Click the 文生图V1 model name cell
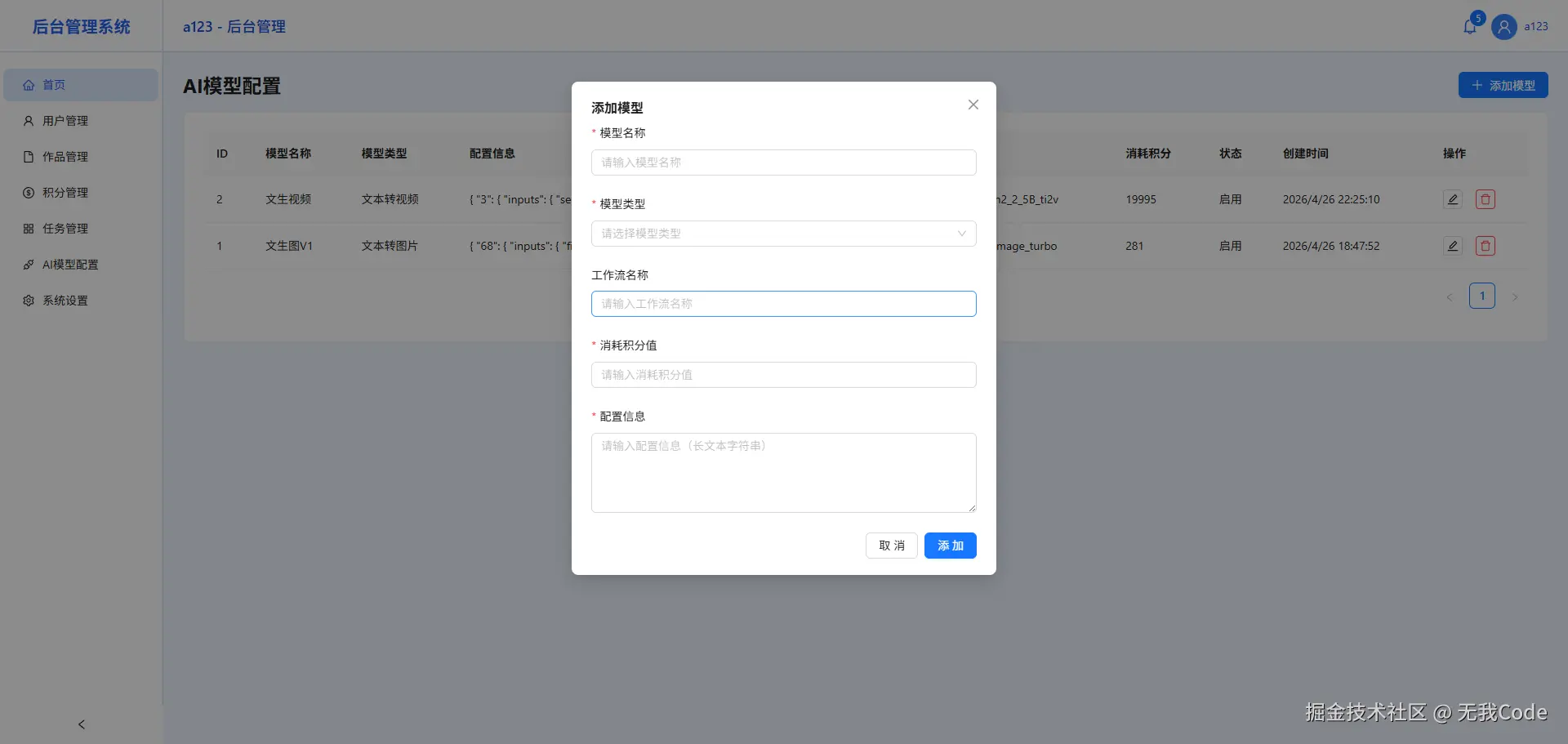The height and width of the screenshot is (744, 1568). point(289,246)
